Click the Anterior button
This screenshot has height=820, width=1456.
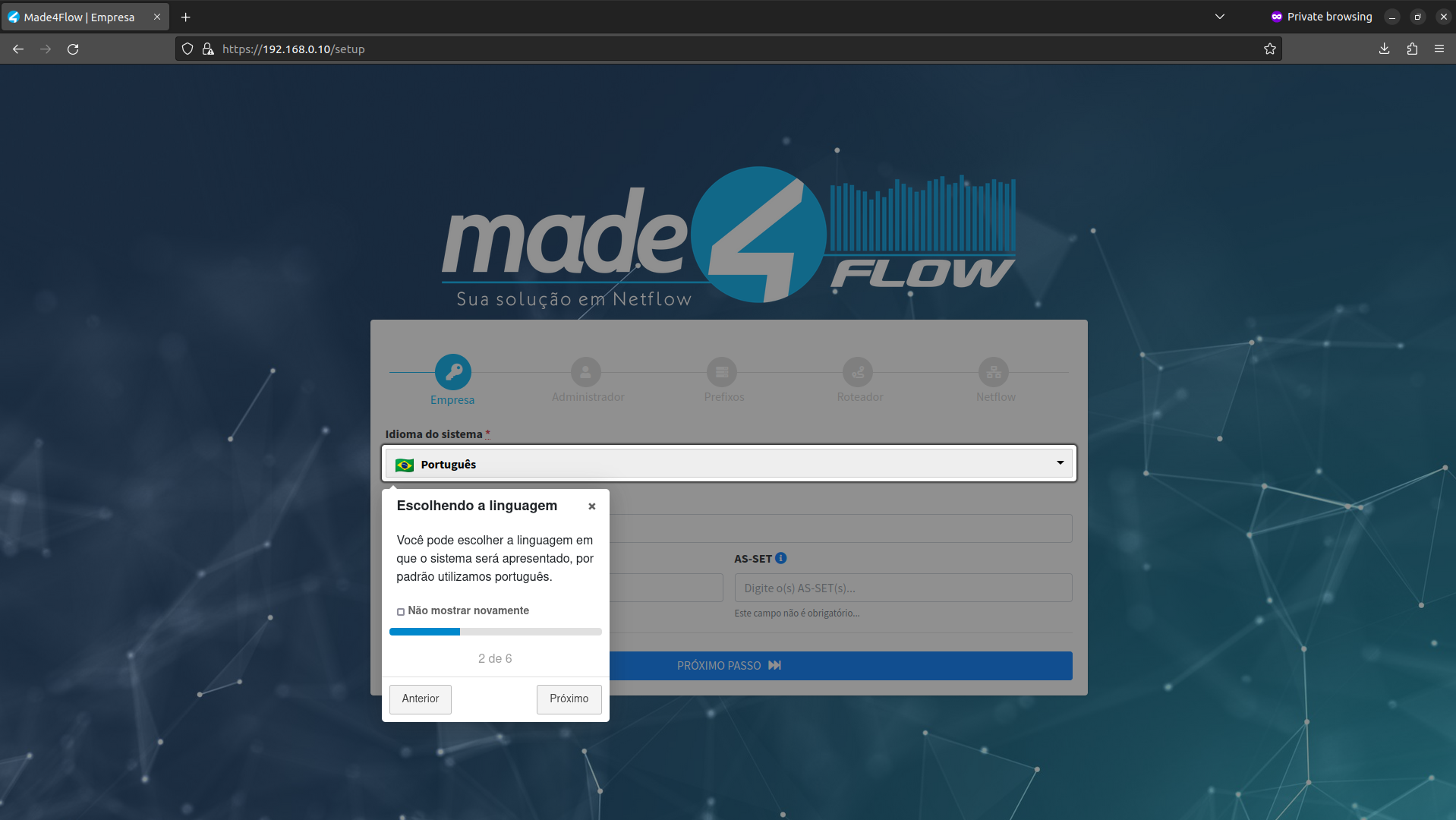coord(421,699)
